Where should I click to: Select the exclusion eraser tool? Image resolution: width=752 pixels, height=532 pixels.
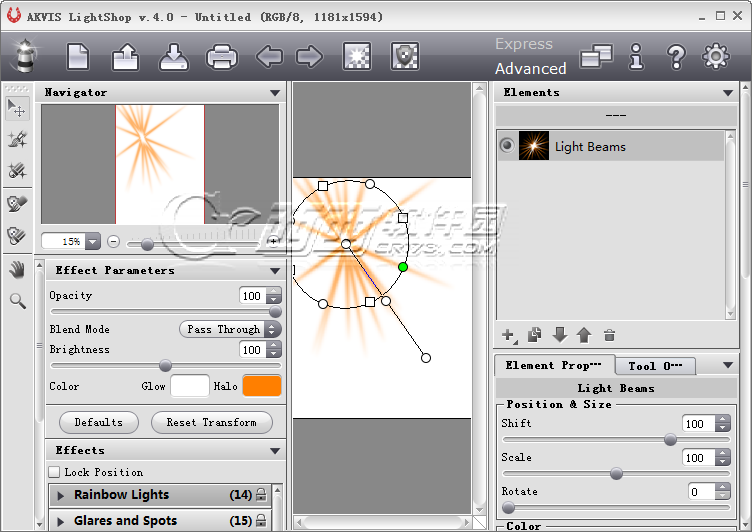coord(17,235)
